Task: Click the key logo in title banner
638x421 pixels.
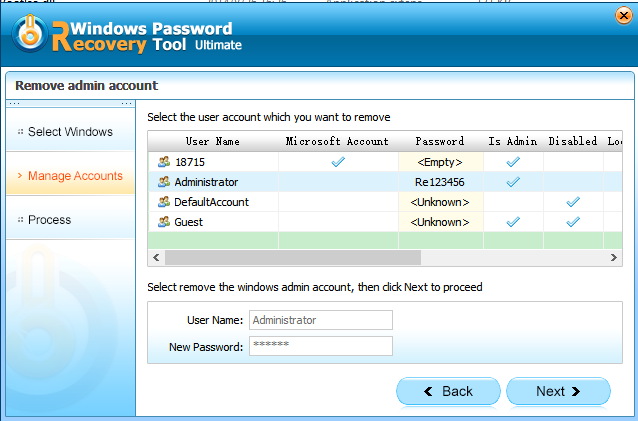Action: click(x=30, y=34)
